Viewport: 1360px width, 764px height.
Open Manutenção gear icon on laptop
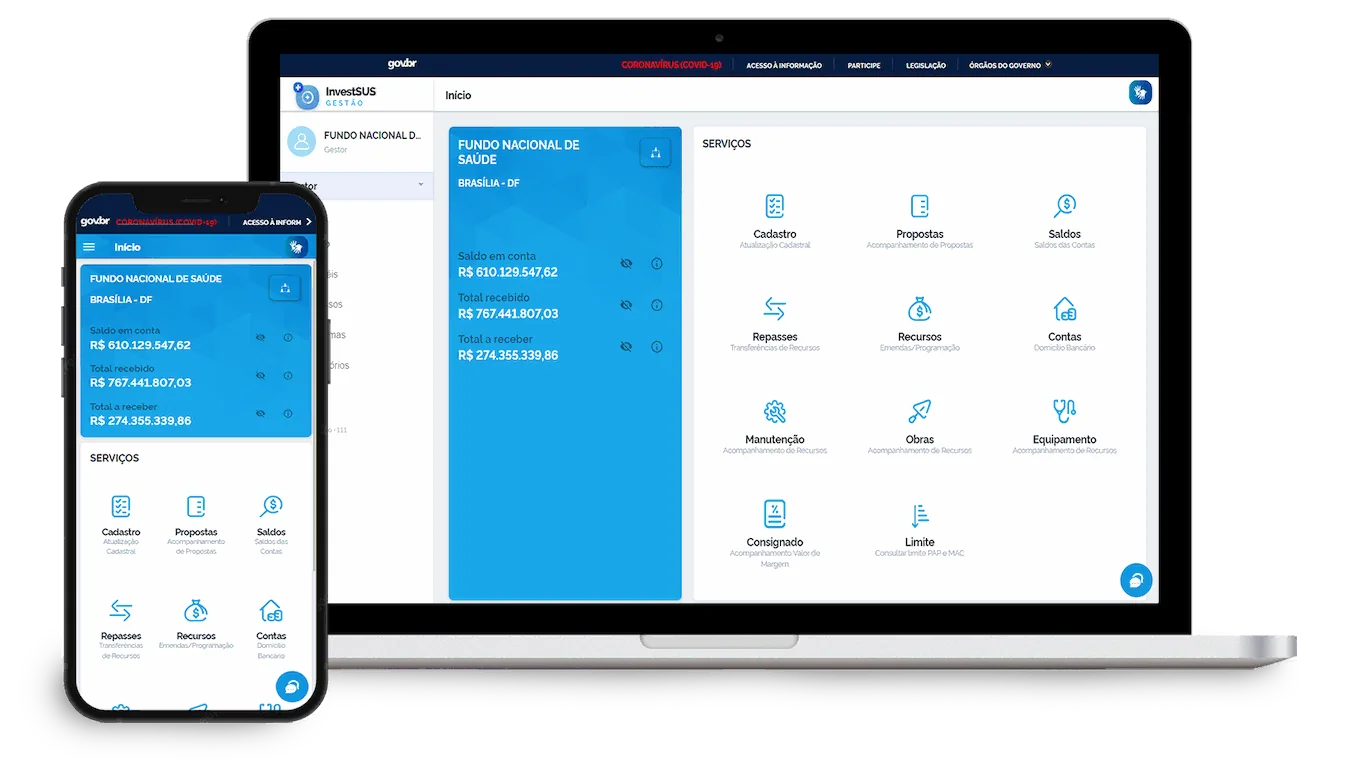(x=774, y=412)
